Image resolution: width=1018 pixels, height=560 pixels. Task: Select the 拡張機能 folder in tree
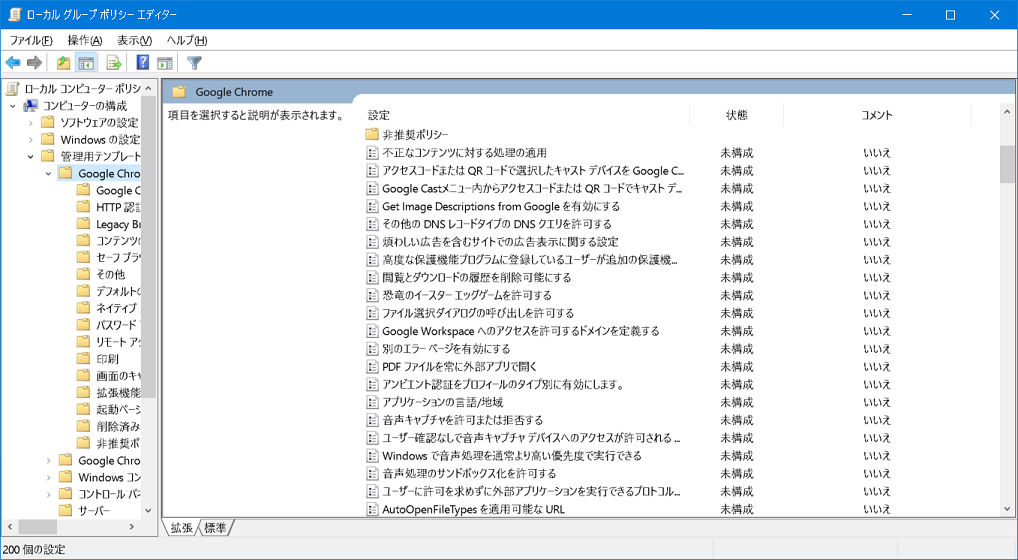coord(108,393)
